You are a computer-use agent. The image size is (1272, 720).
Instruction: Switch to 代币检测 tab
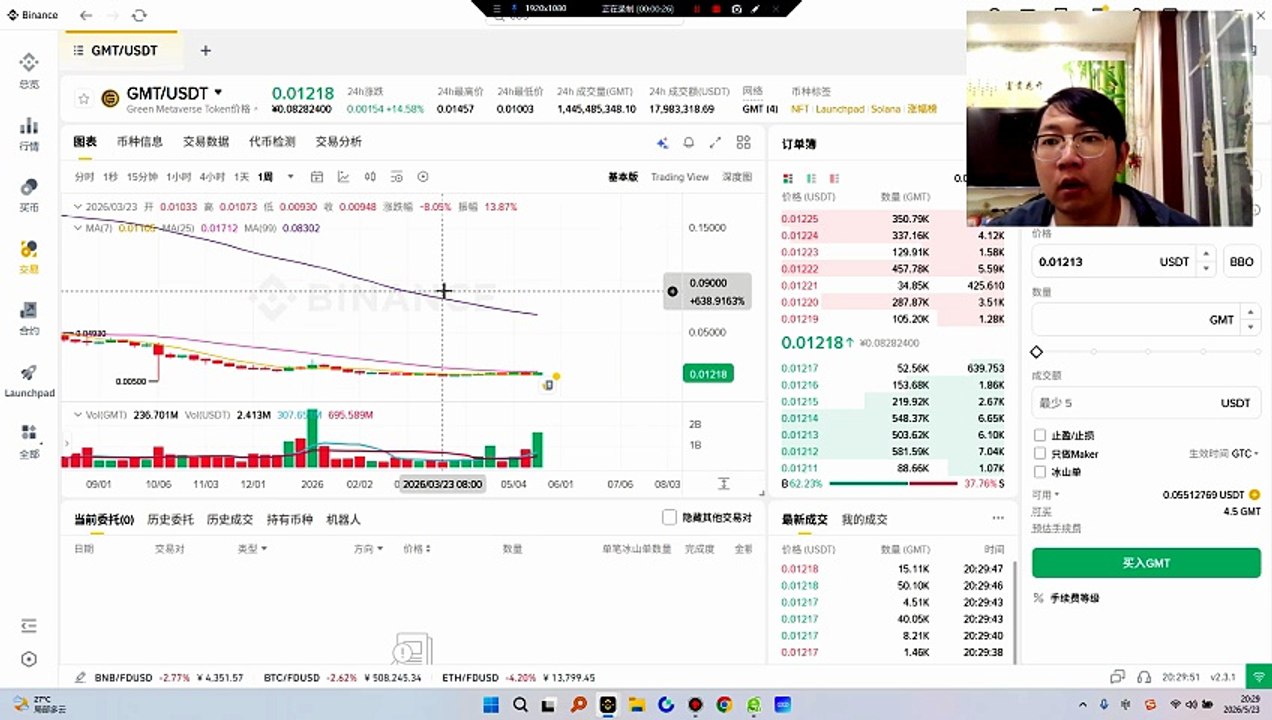tap(272, 142)
